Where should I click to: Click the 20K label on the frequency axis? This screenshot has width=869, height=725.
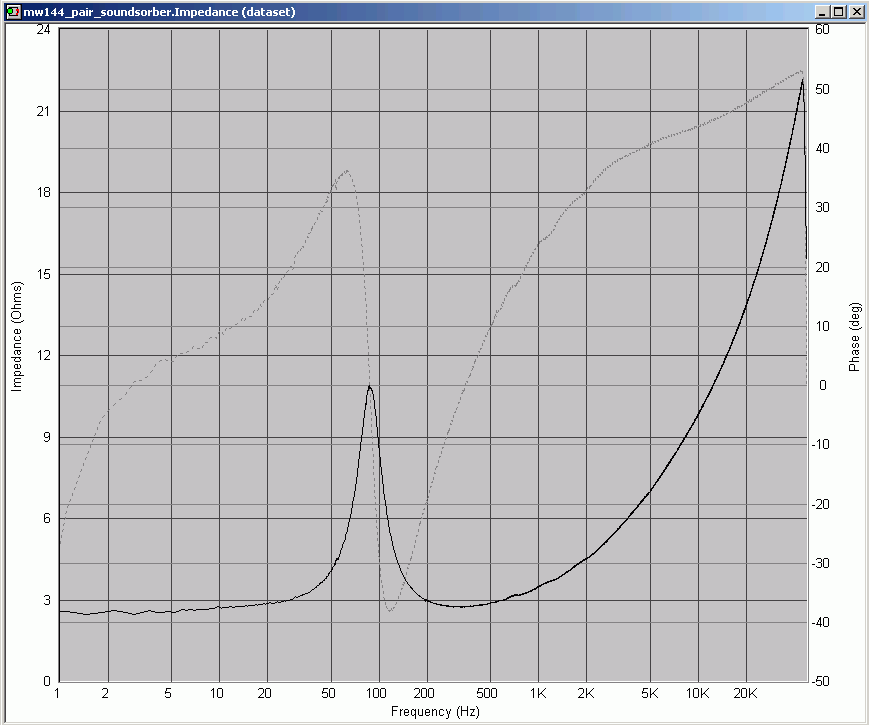[x=745, y=693]
